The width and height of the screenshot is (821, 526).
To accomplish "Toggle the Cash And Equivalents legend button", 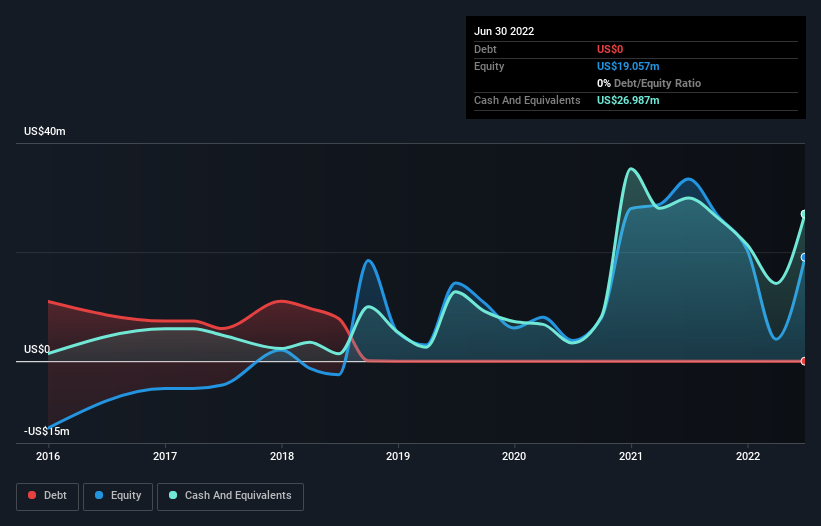I will tap(230, 496).
